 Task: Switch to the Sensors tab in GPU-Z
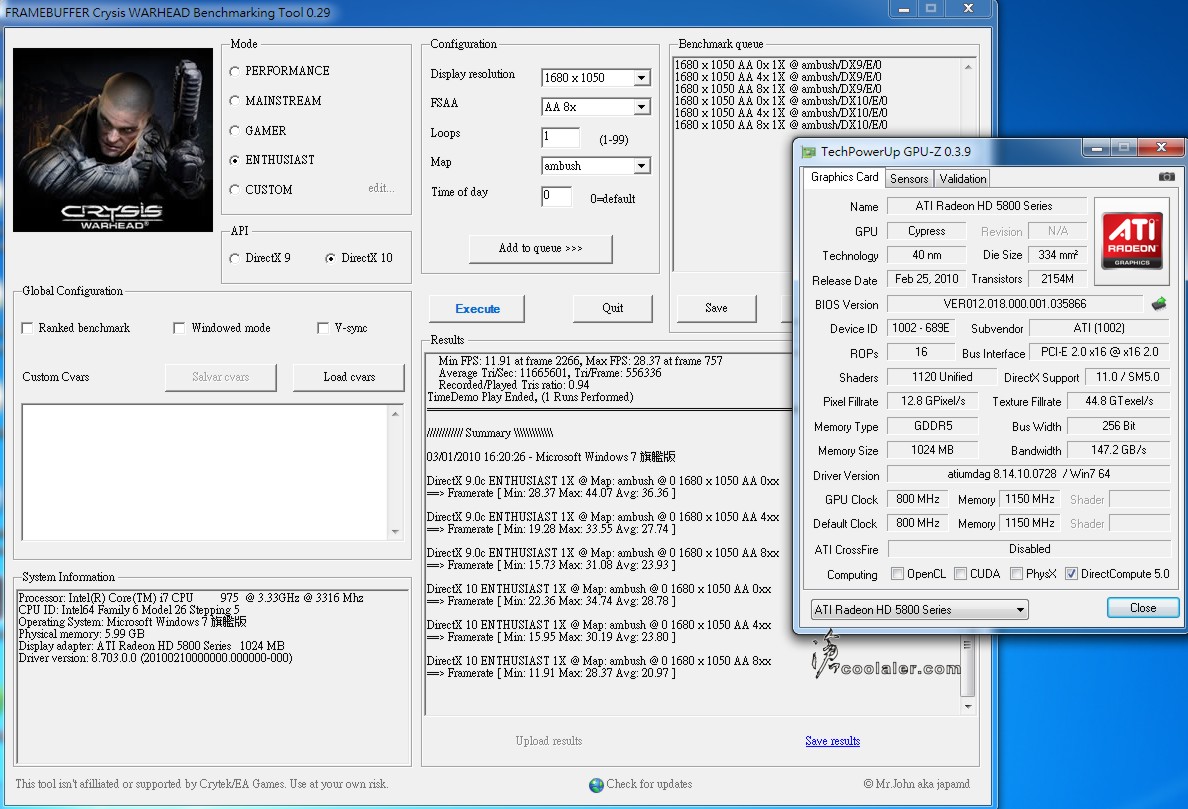click(x=909, y=179)
